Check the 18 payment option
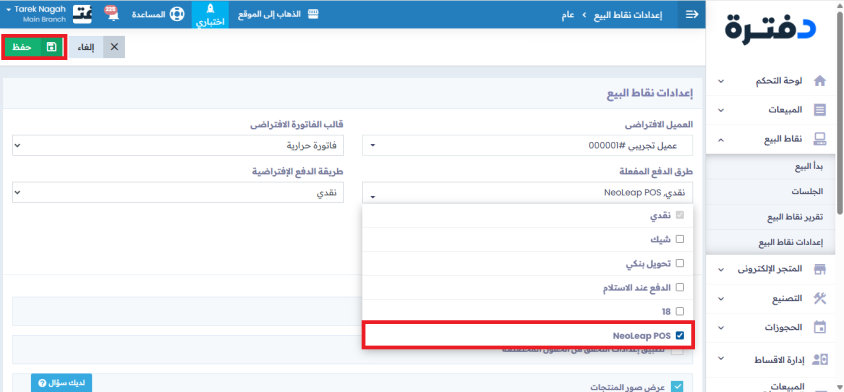Image resolution: width=844 pixels, height=392 pixels. pyautogui.click(x=679, y=311)
